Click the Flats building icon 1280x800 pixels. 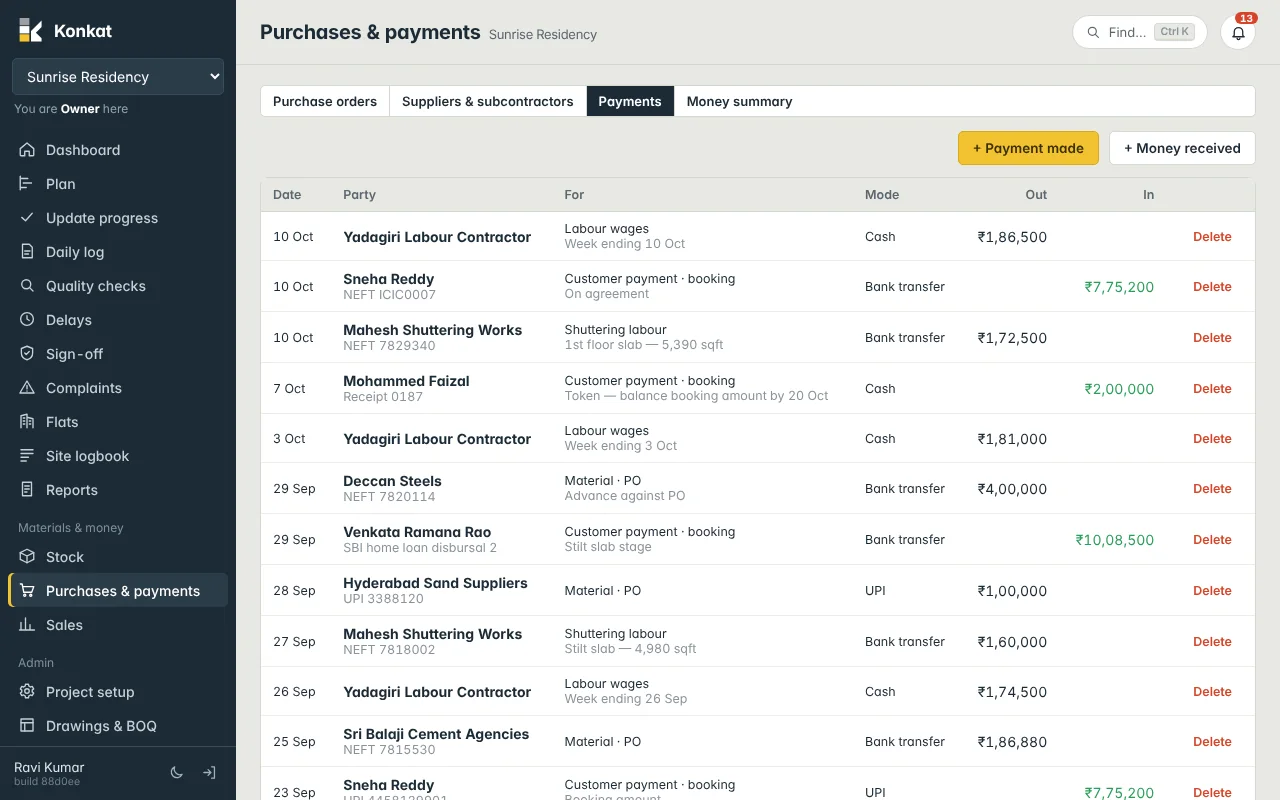point(27,422)
